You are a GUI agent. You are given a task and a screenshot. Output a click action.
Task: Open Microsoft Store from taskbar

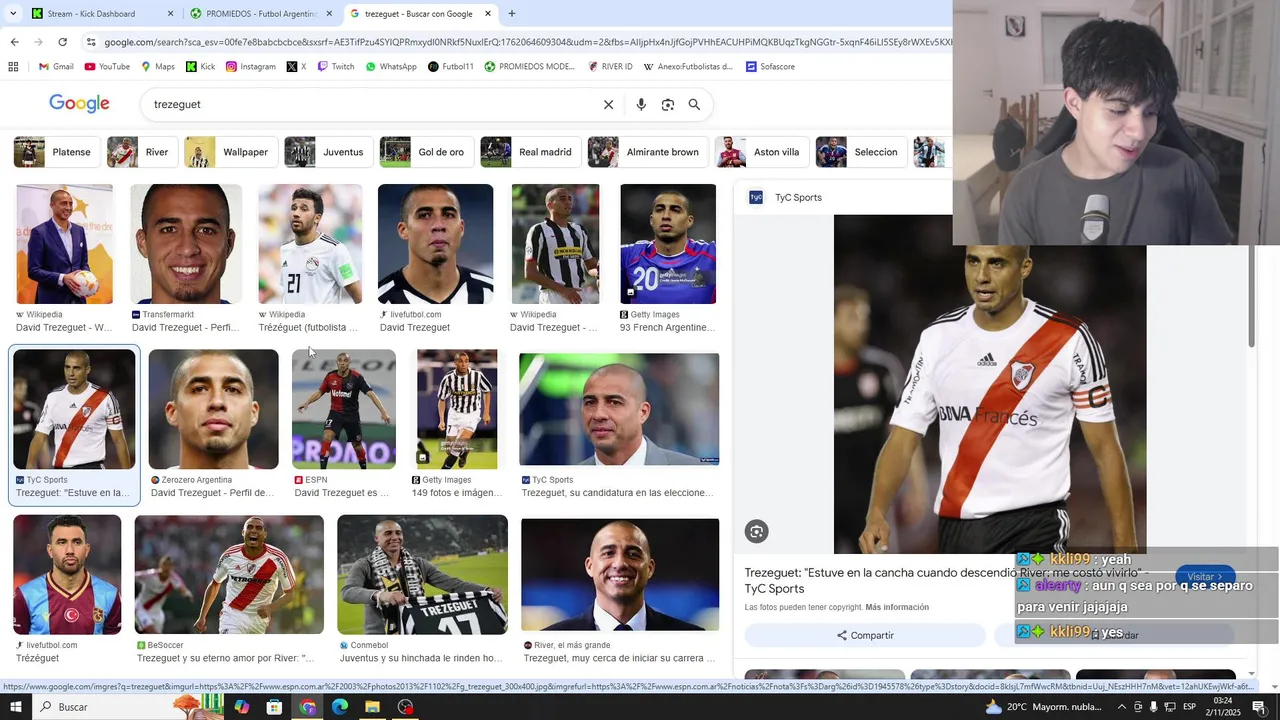click(274, 707)
